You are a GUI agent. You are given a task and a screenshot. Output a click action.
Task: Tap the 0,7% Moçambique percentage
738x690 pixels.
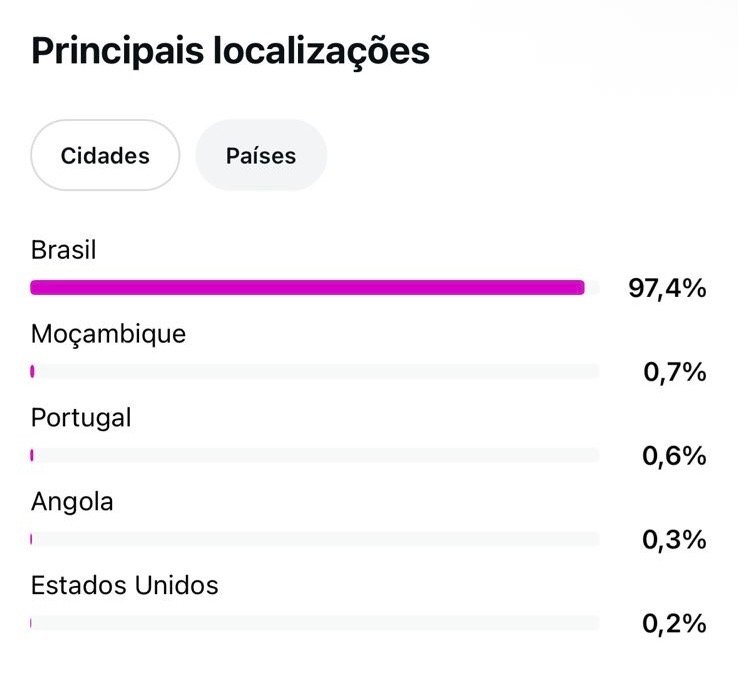tap(674, 373)
